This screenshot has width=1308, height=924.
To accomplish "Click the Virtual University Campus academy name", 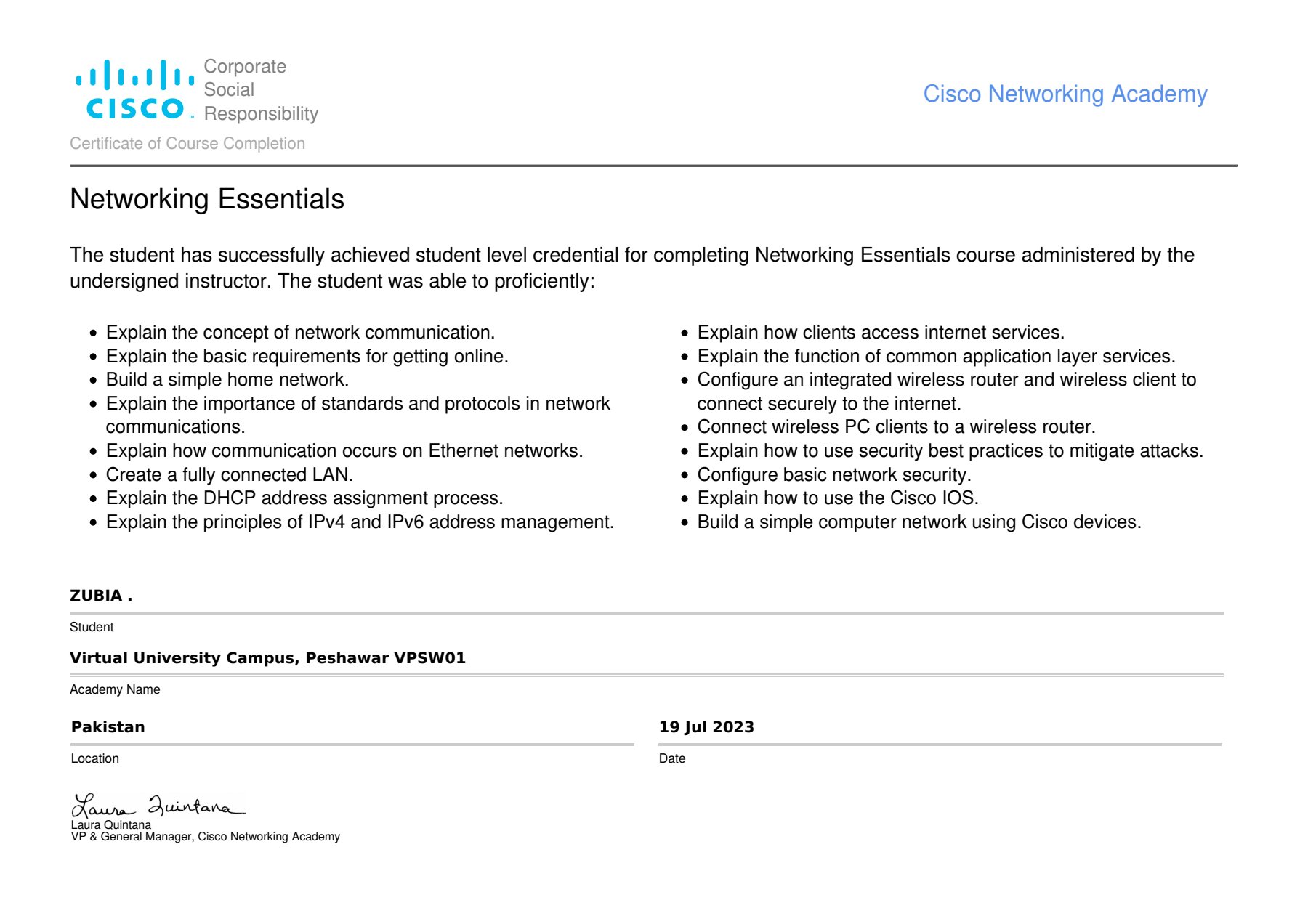I will [267, 658].
